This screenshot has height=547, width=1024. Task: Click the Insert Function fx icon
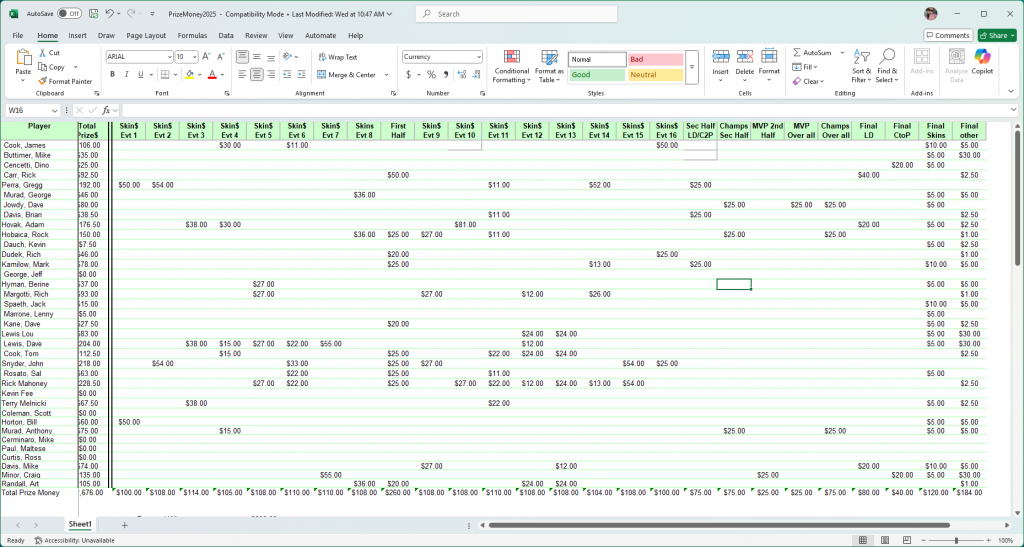click(x=106, y=110)
